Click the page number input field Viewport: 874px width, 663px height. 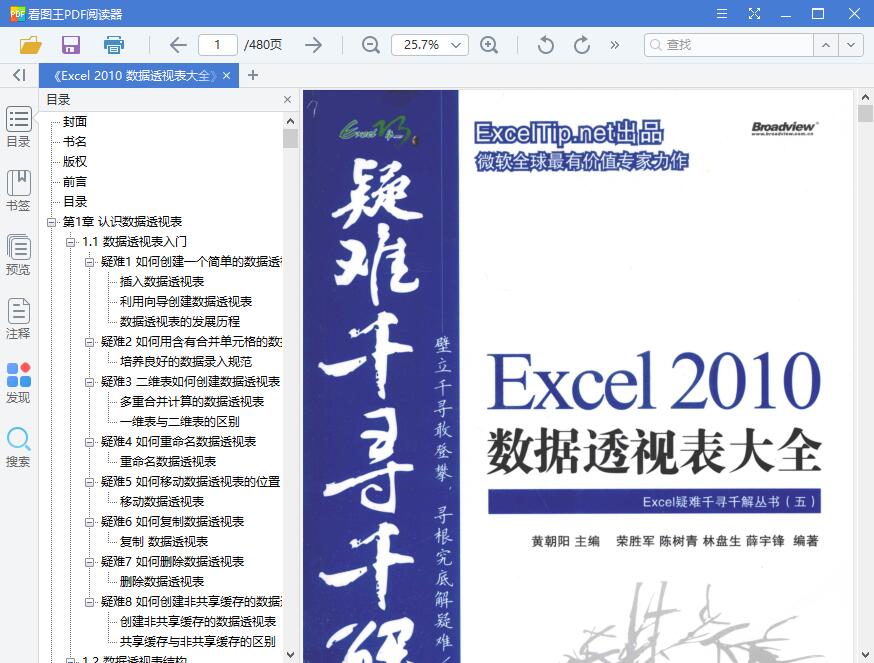(217, 45)
